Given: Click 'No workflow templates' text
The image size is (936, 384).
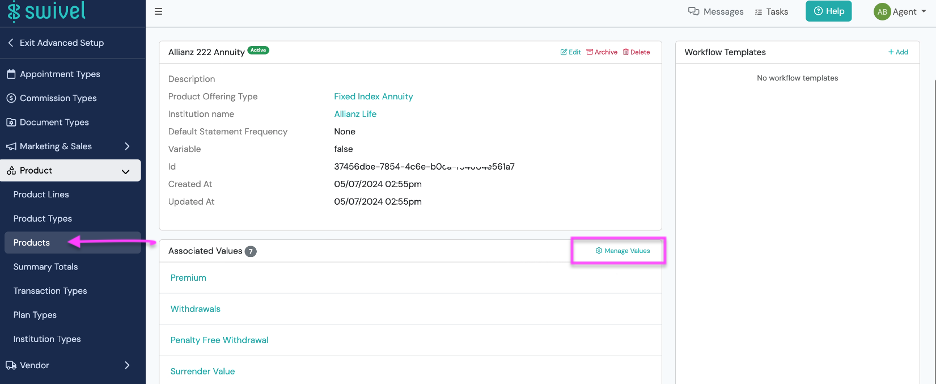Looking at the screenshot, I should 797,78.
